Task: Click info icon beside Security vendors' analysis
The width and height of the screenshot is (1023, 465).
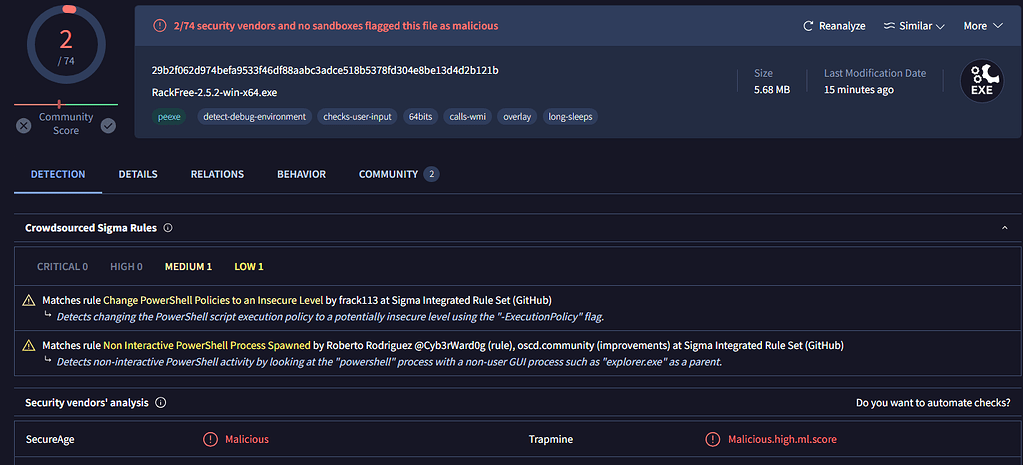Action: click(160, 403)
